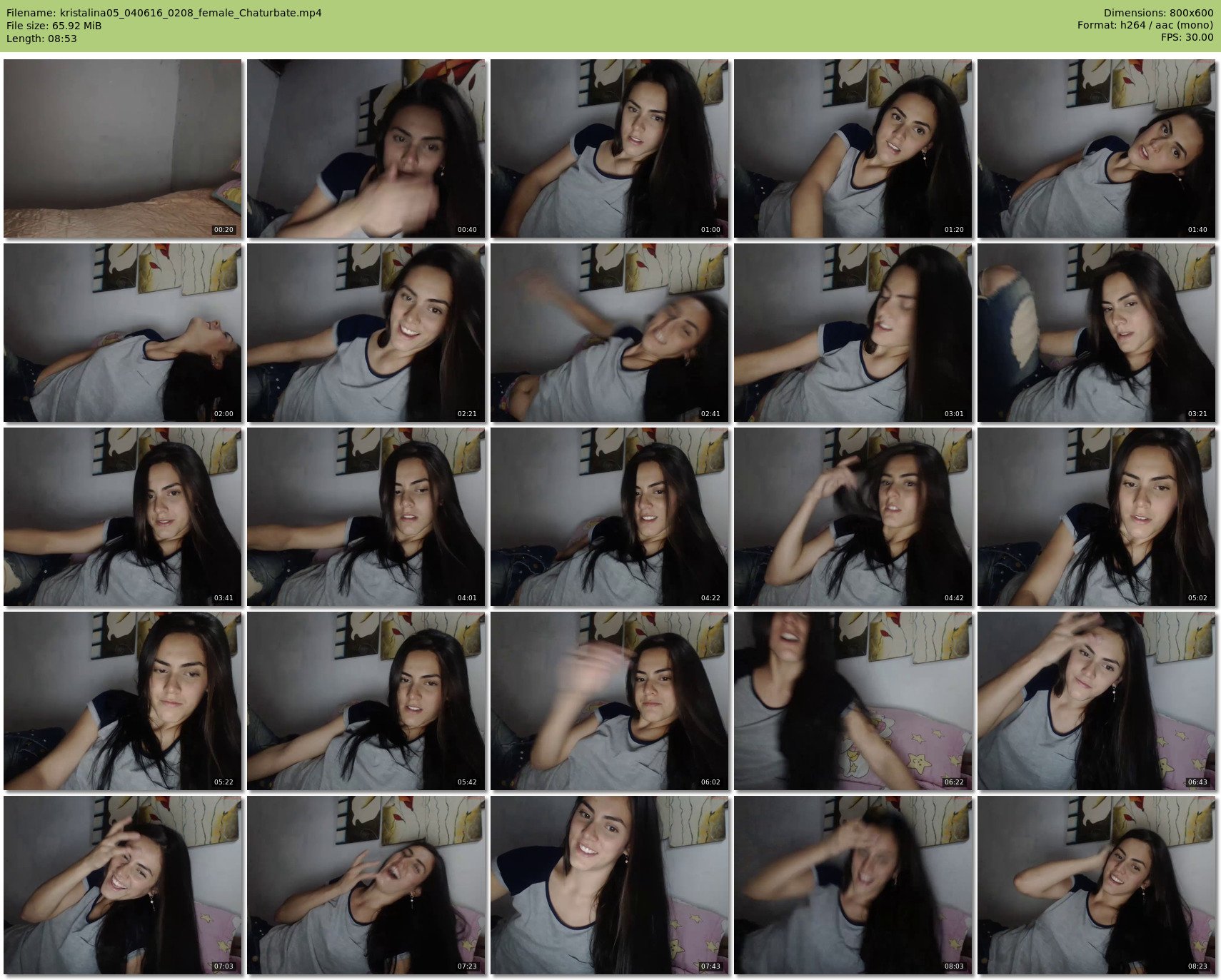Screen dimensions: 1221x980
Task: Select the thumbnail timestamped 07:03
Action: (122, 885)
